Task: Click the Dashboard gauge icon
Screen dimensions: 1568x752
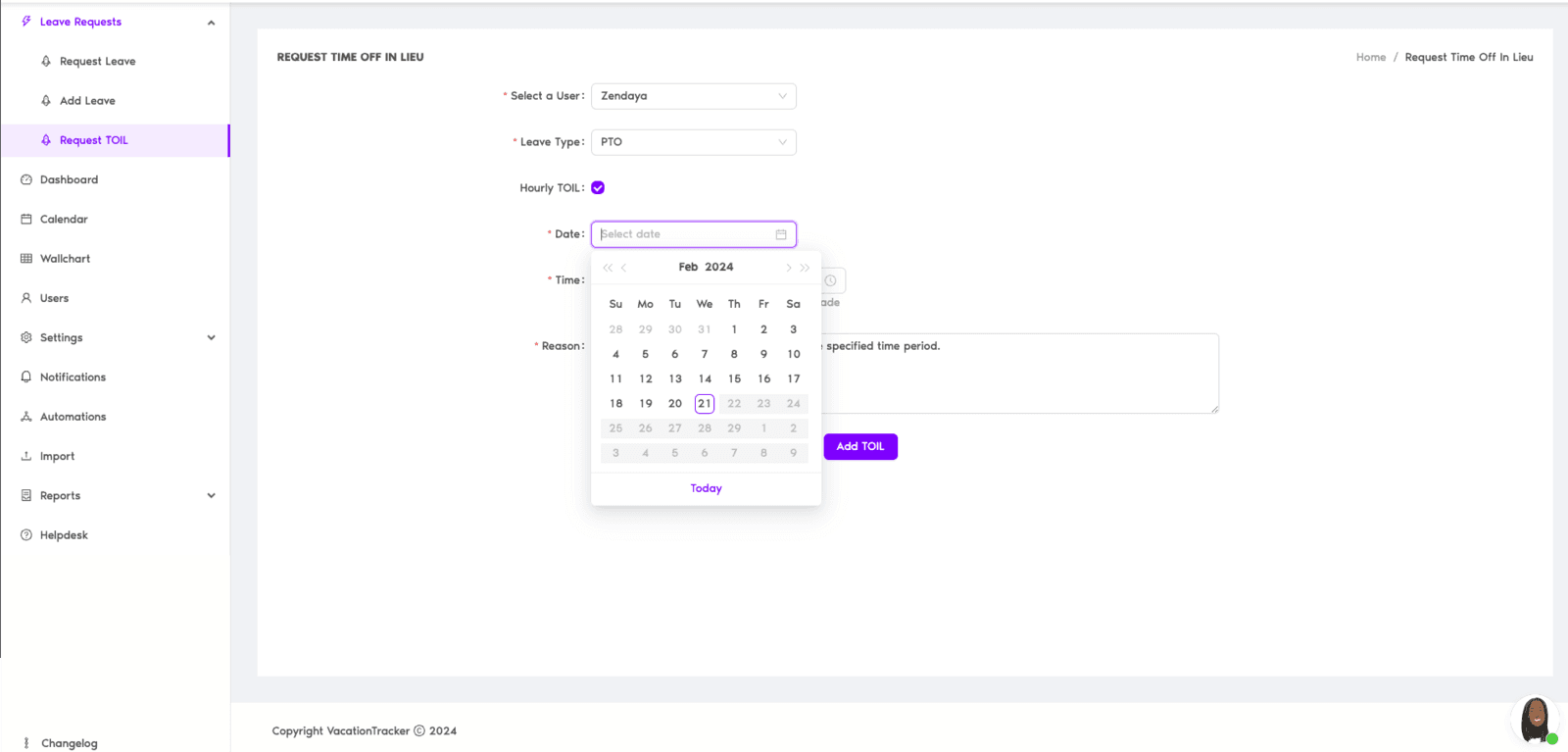Action: (x=26, y=179)
